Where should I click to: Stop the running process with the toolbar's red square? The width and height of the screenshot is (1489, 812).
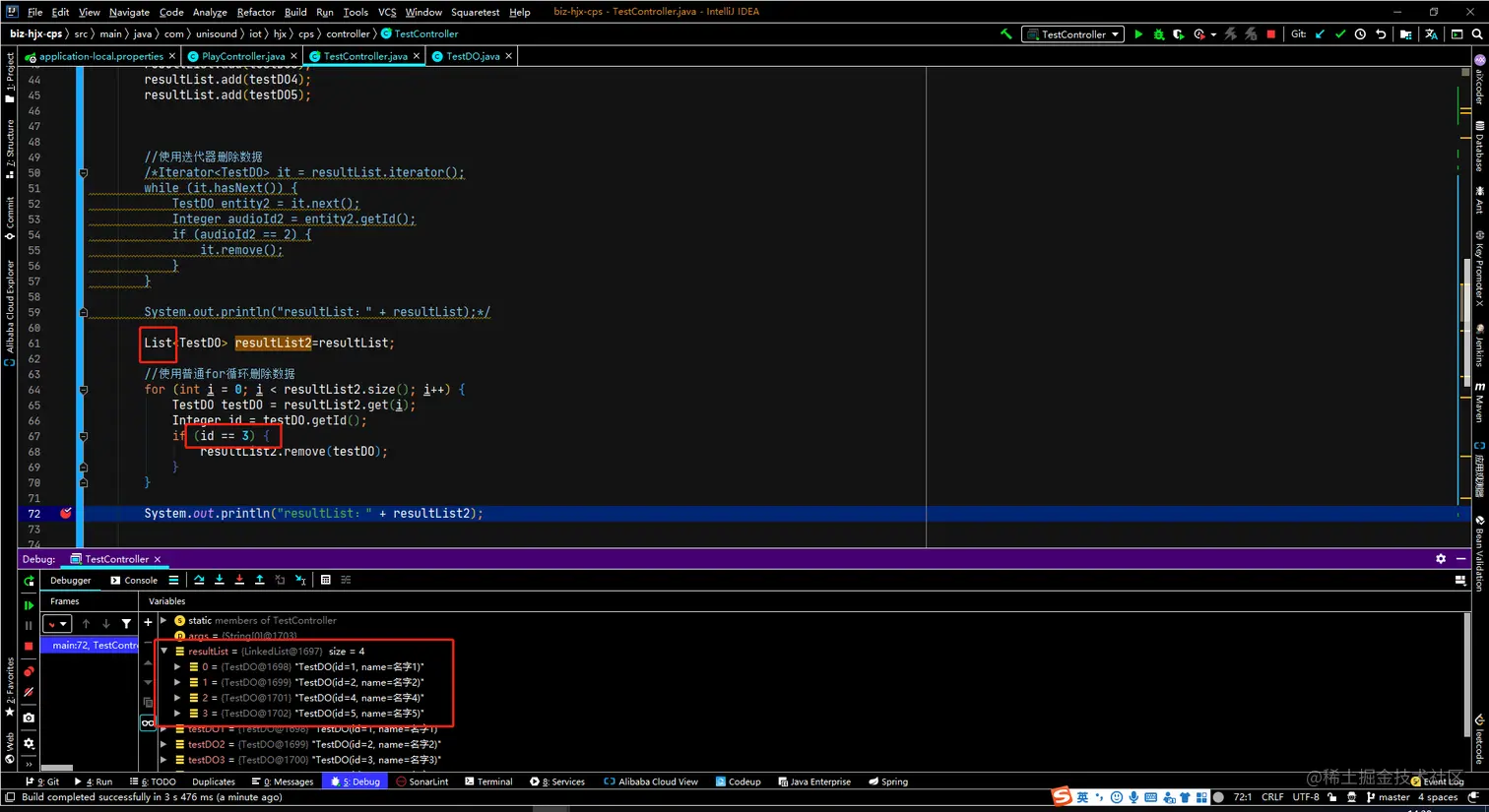pyautogui.click(x=1270, y=34)
